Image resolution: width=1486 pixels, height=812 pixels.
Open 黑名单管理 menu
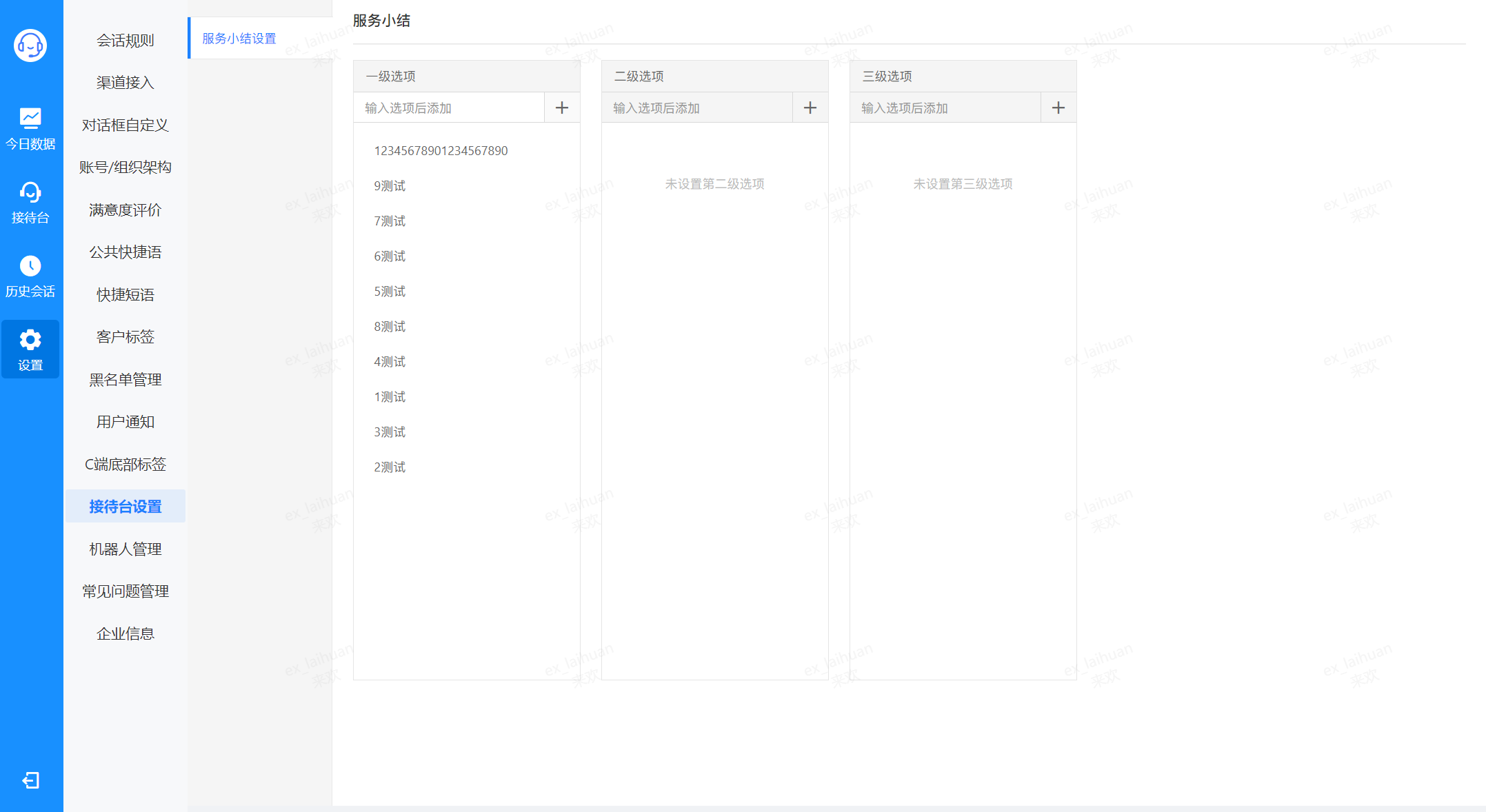125,380
